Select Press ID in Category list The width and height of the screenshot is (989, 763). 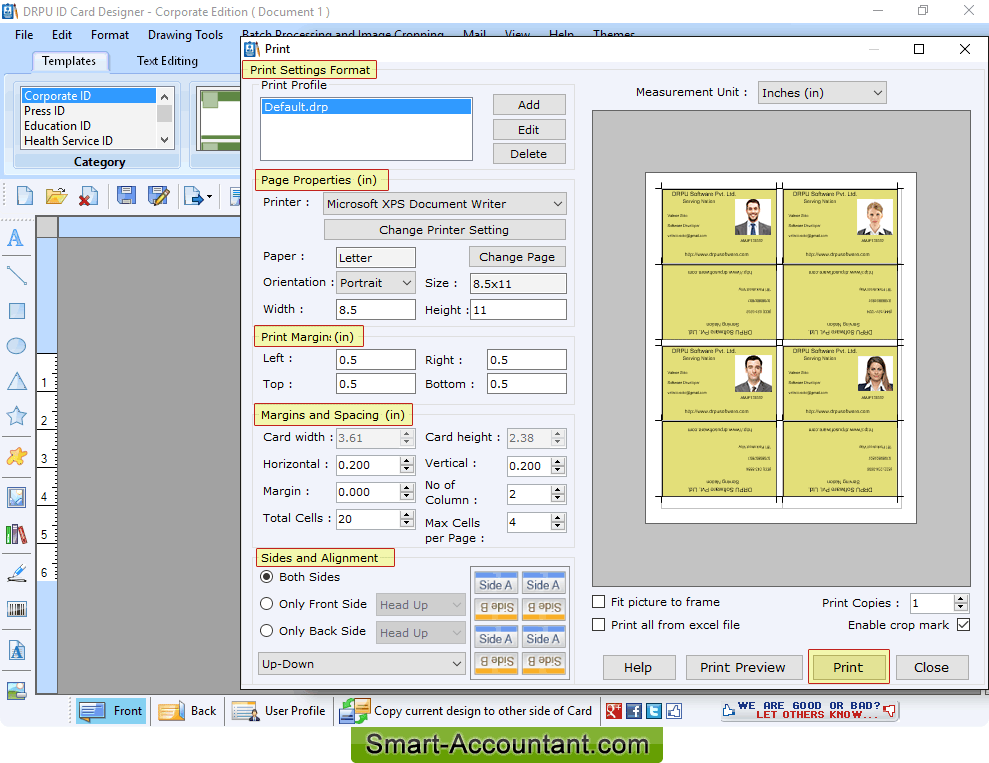click(88, 111)
